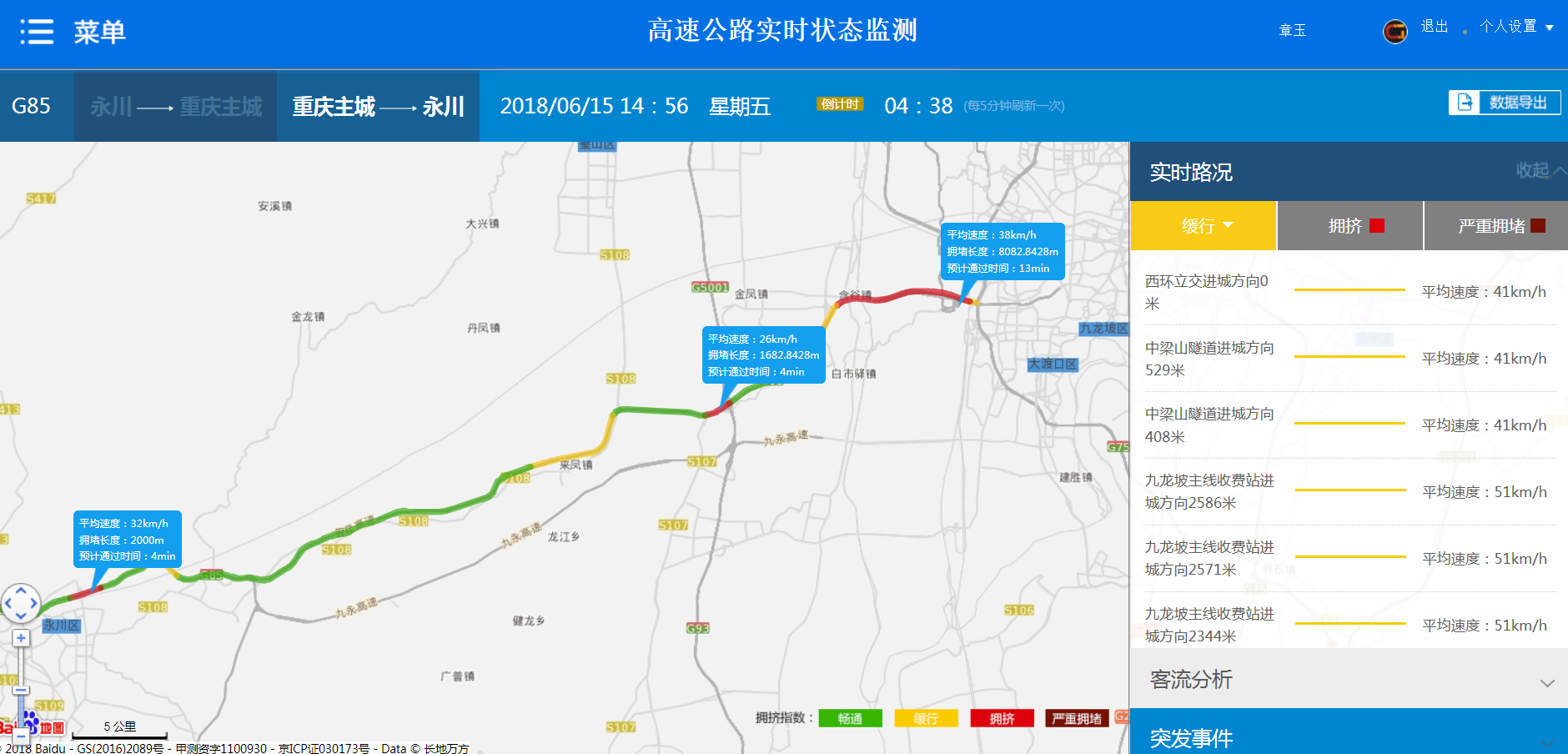Viewport: 1568px width, 754px height.
Task: Click the document icon beside 数据导出
Action: (x=1465, y=102)
